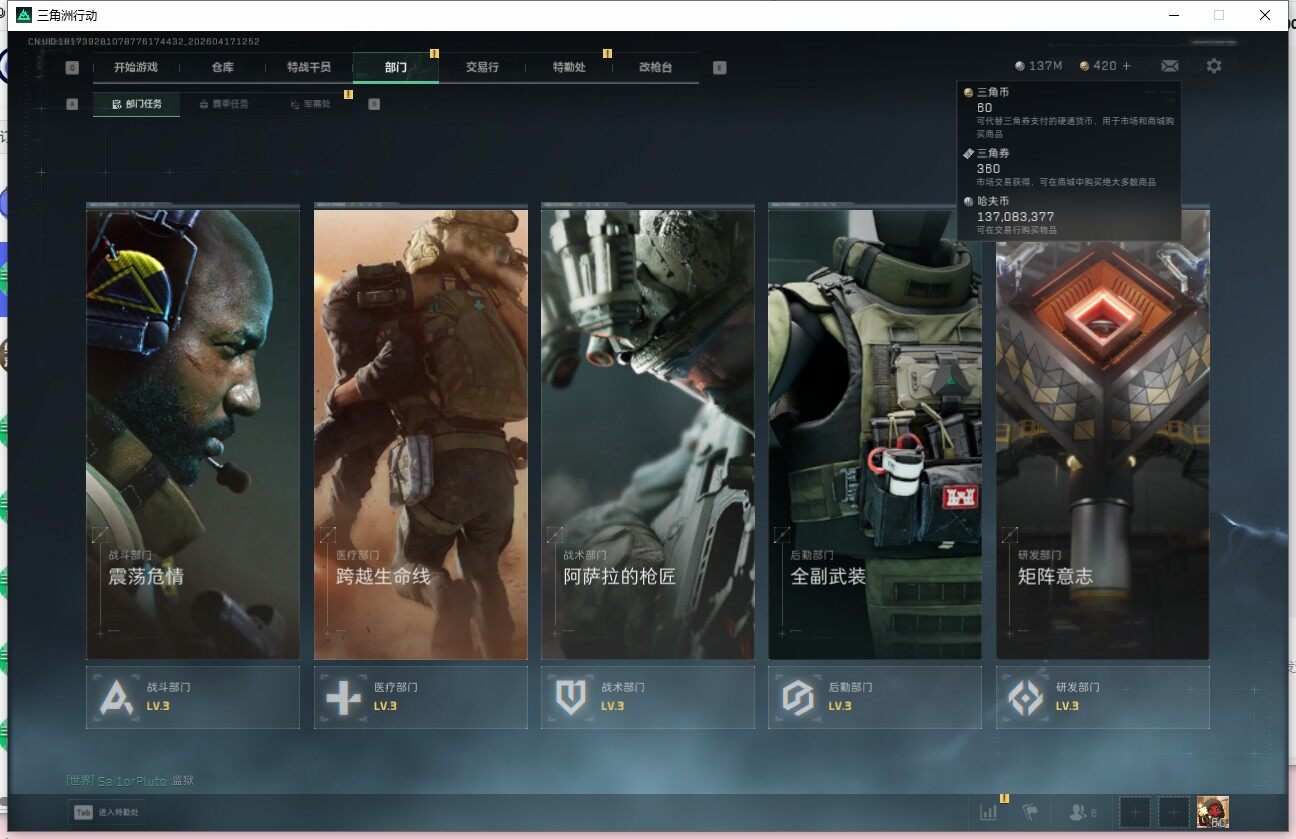Select the 医疗部门 cross icon
Screen dimensions: 1296x839
343,697
